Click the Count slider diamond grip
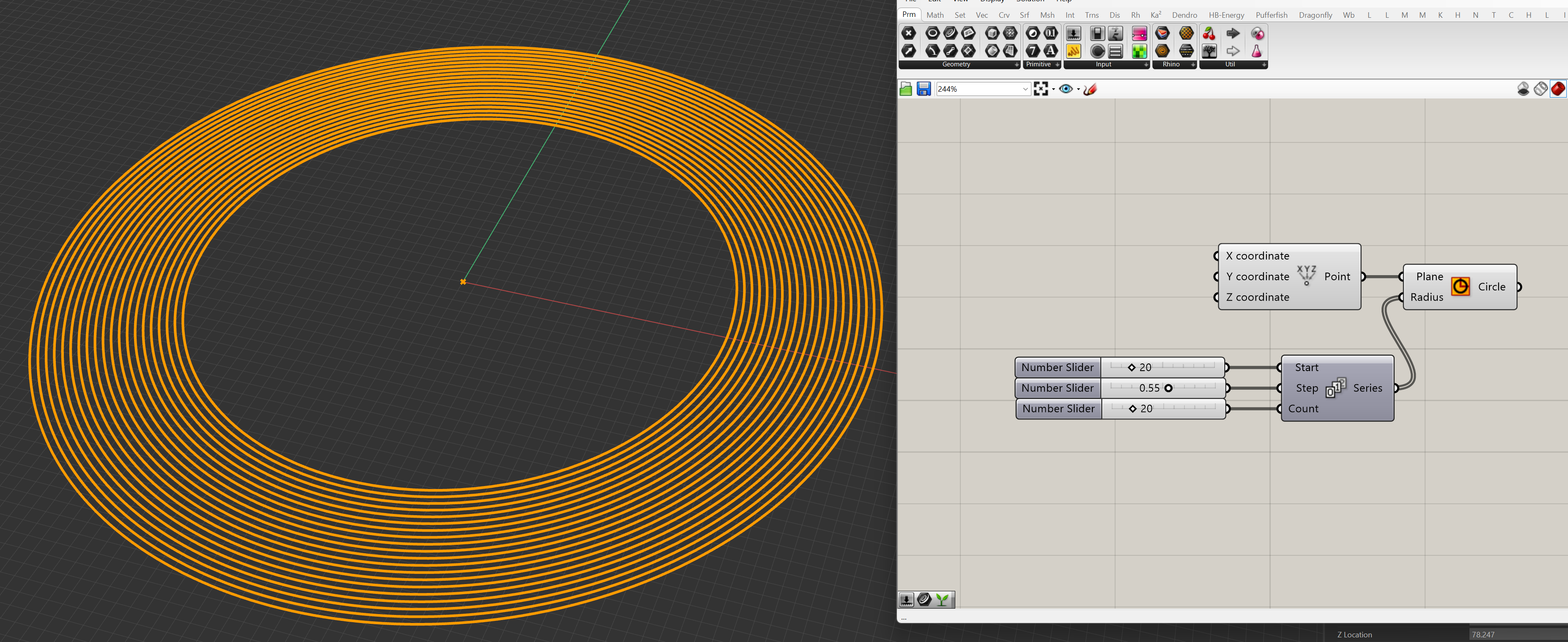1568x642 pixels. coord(1132,408)
